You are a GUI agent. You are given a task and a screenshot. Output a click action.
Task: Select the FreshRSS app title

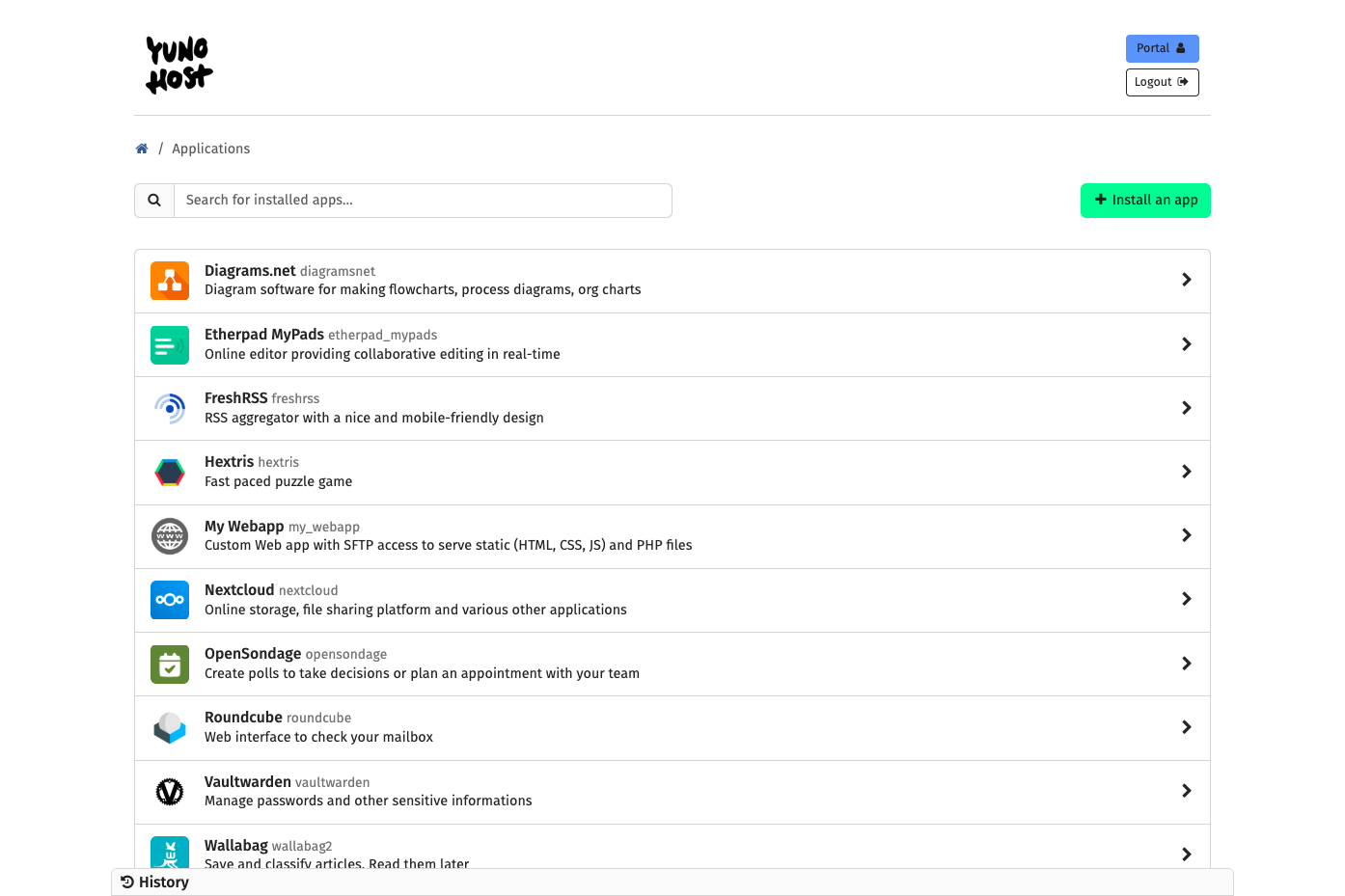click(x=235, y=398)
